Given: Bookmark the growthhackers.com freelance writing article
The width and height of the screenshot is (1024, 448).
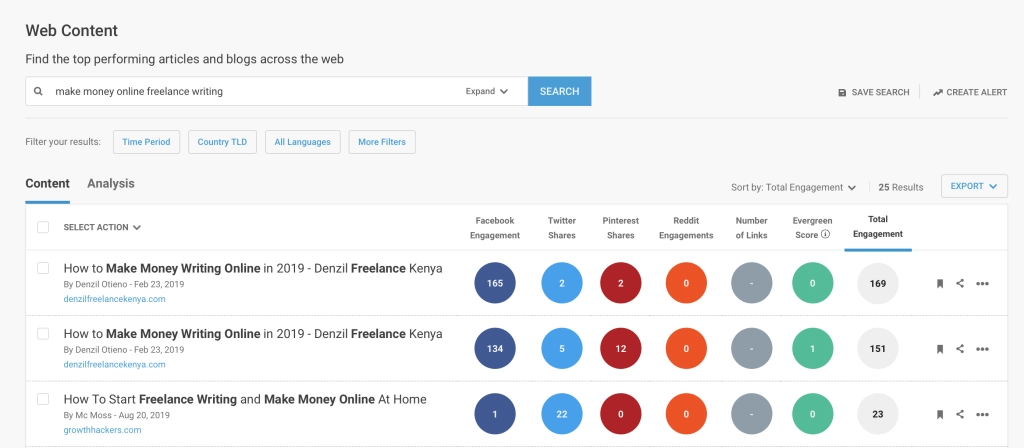Looking at the screenshot, I should click(x=940, y=414).
